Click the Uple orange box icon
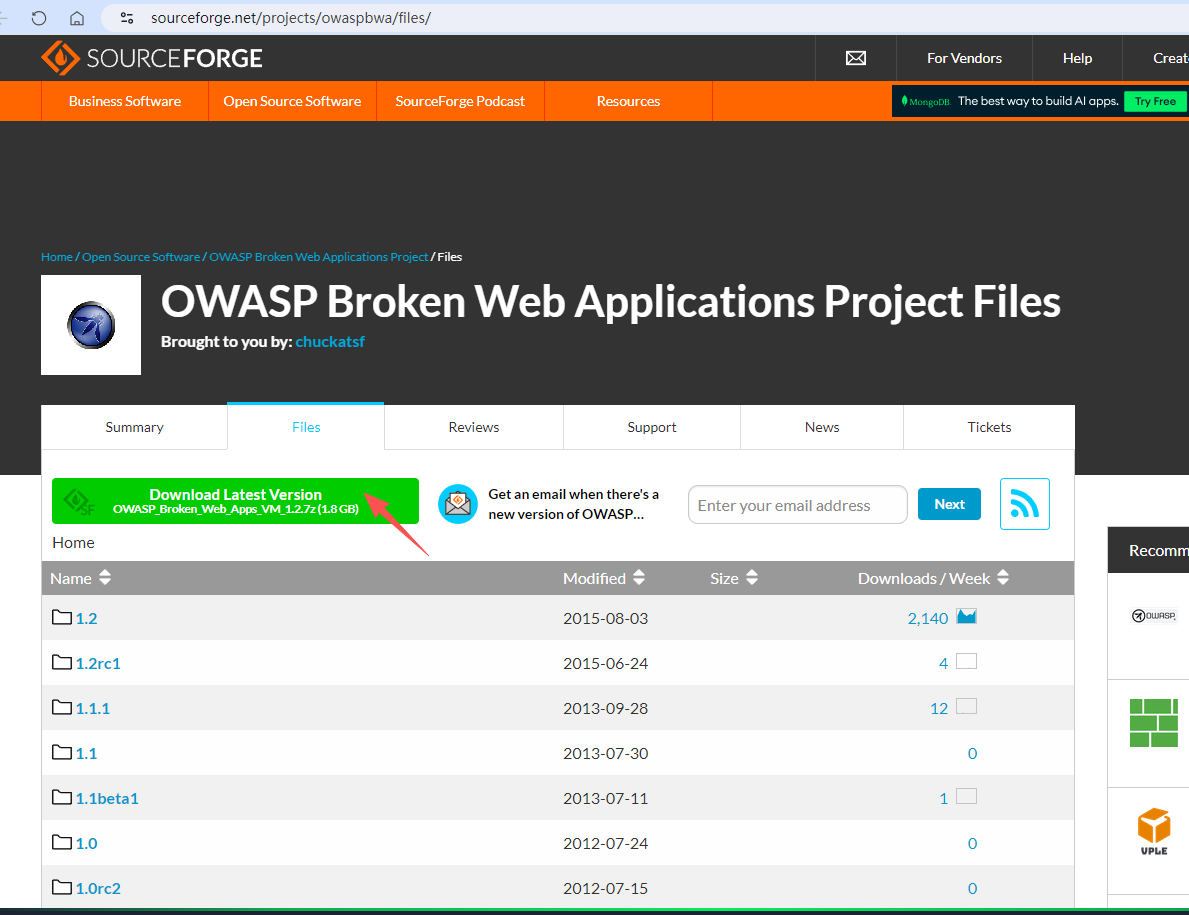Screen dimensions: 1189x915 tap(1153, 832)
